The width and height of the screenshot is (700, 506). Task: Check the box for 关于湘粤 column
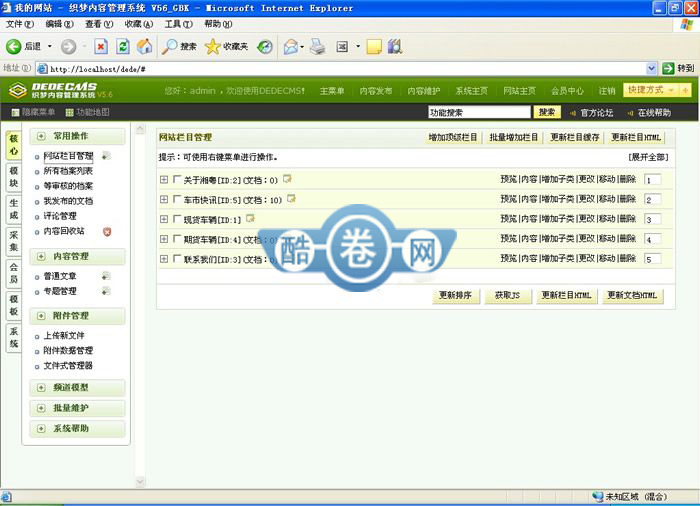click(177, 179)
